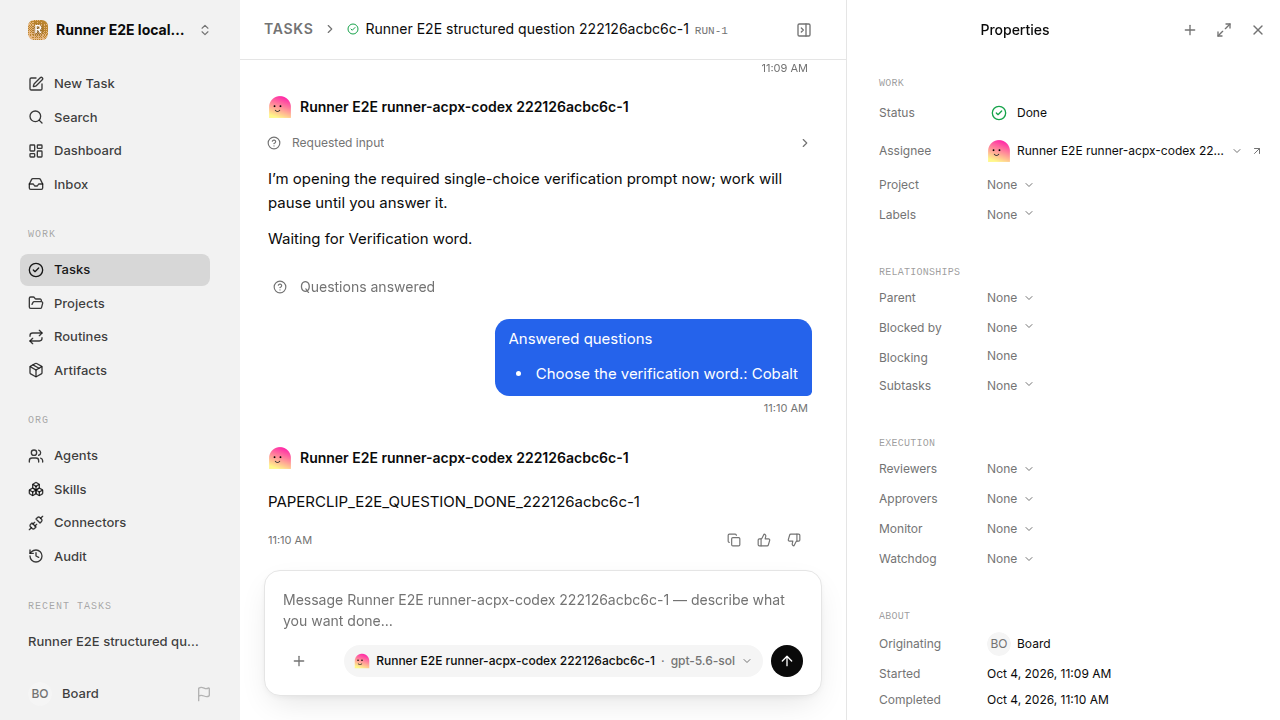This screenshot has width=1280, height=720.
Task: Click the Connectors plug icon
Action: (x=36, y=523)
